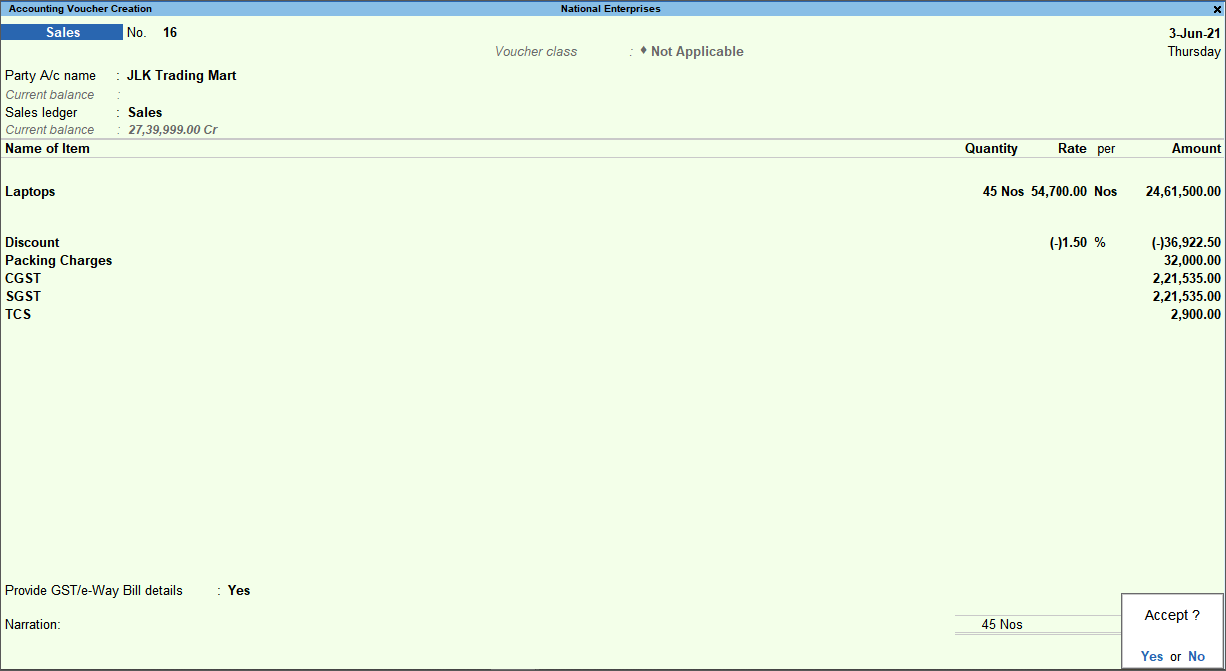Modify the Laptops rate 54,700.00
Viewport: 1226px width, 671px height.
(1057, 191)
